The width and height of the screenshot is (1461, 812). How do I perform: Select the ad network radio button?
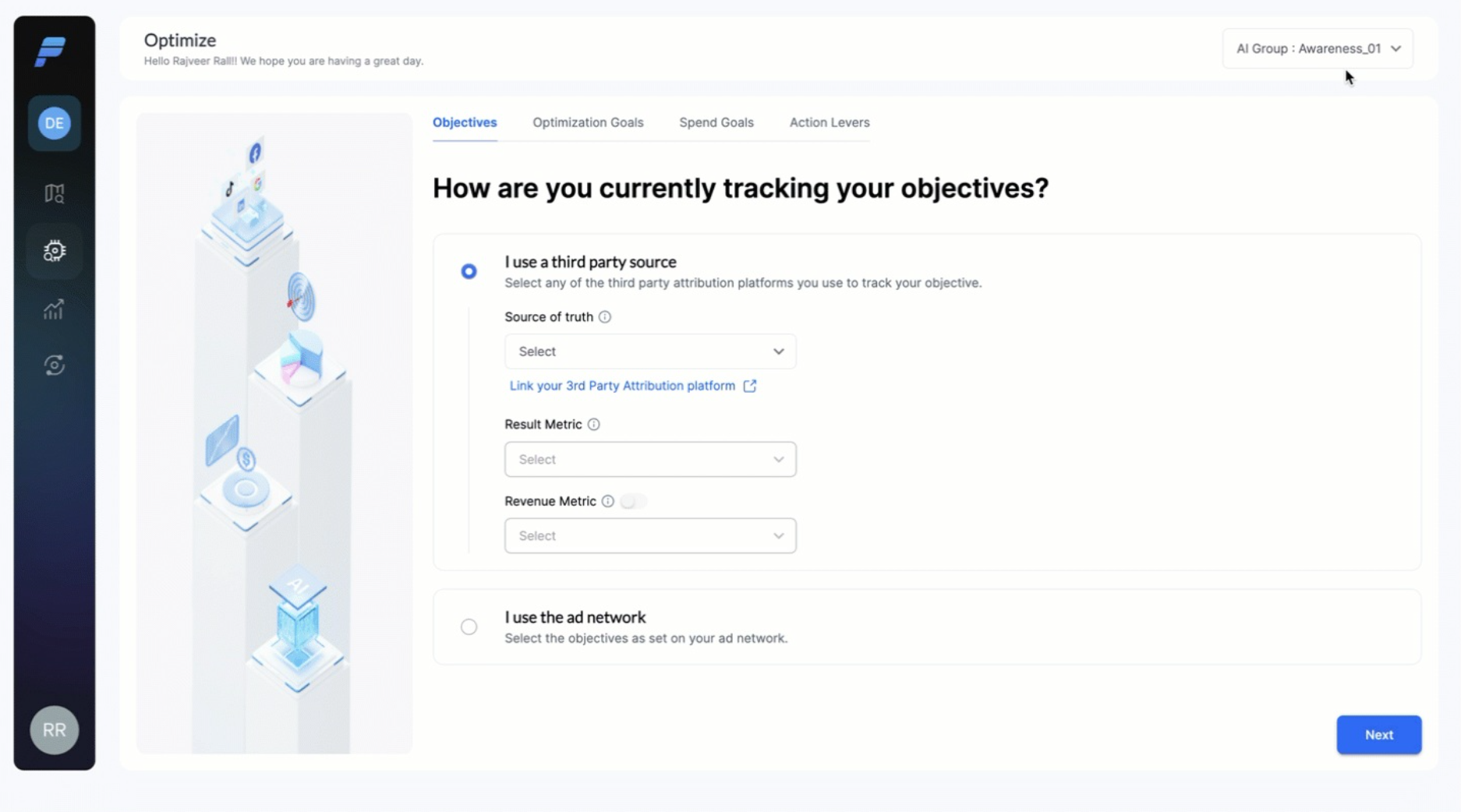point(469,627)
